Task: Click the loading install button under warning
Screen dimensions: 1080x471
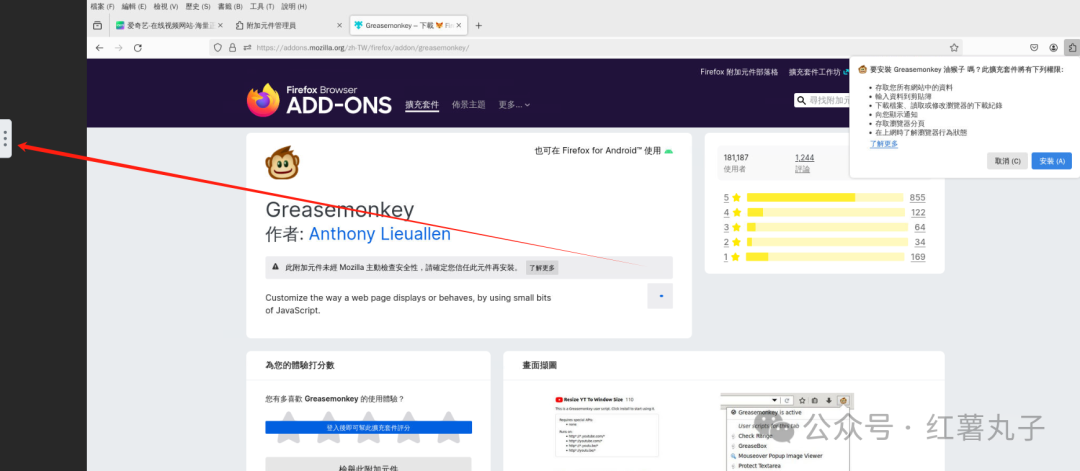Action: (660, 296)
